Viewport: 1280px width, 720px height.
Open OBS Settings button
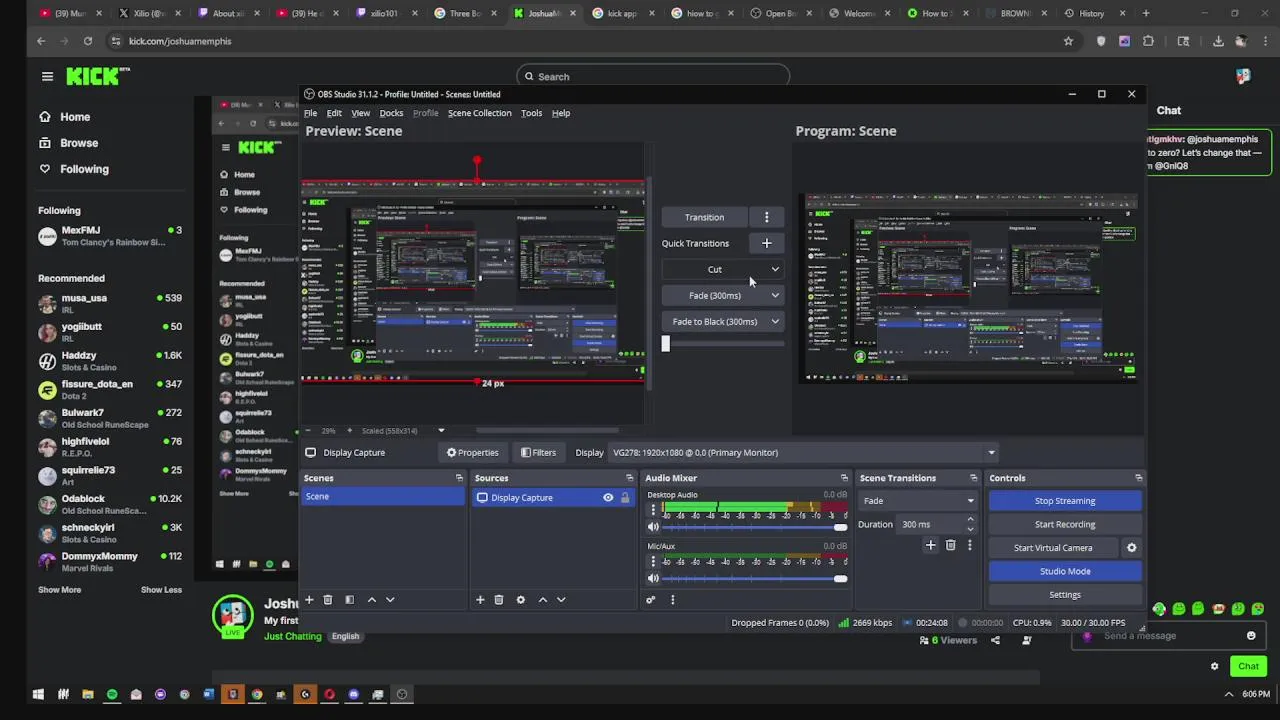[x=1065, y=595]
